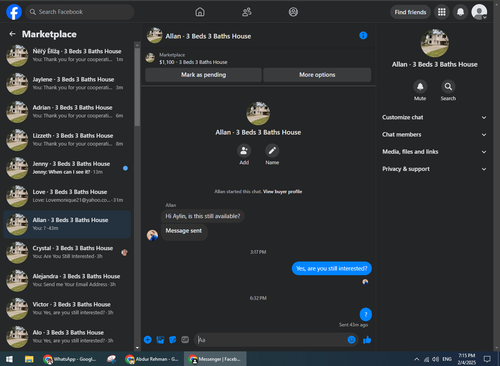
Task: Click the Facebook logo
Action: [x=14, y=12]
